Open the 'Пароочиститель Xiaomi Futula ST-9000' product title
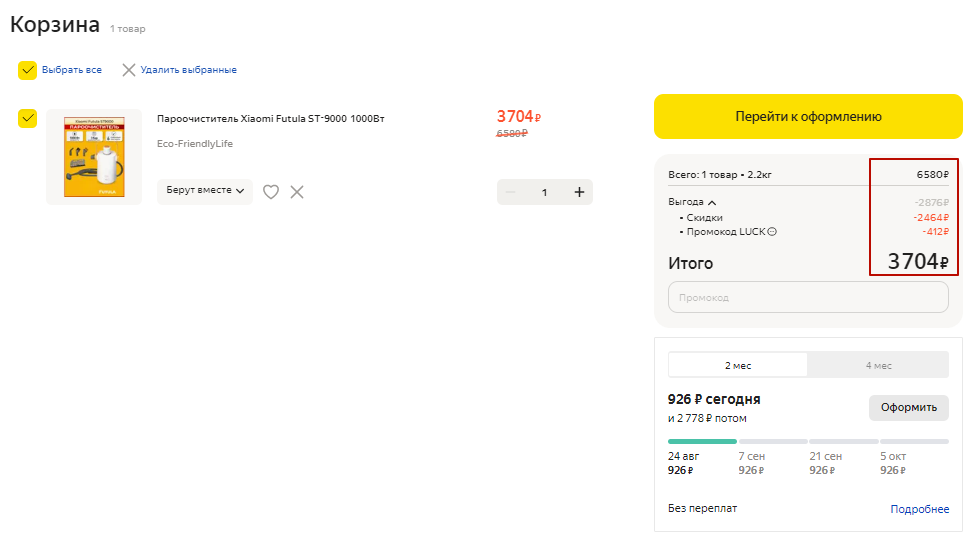Image resolution: width=979 pixels, height=551 pixels. pyautogui.click(x=270, y=119)
